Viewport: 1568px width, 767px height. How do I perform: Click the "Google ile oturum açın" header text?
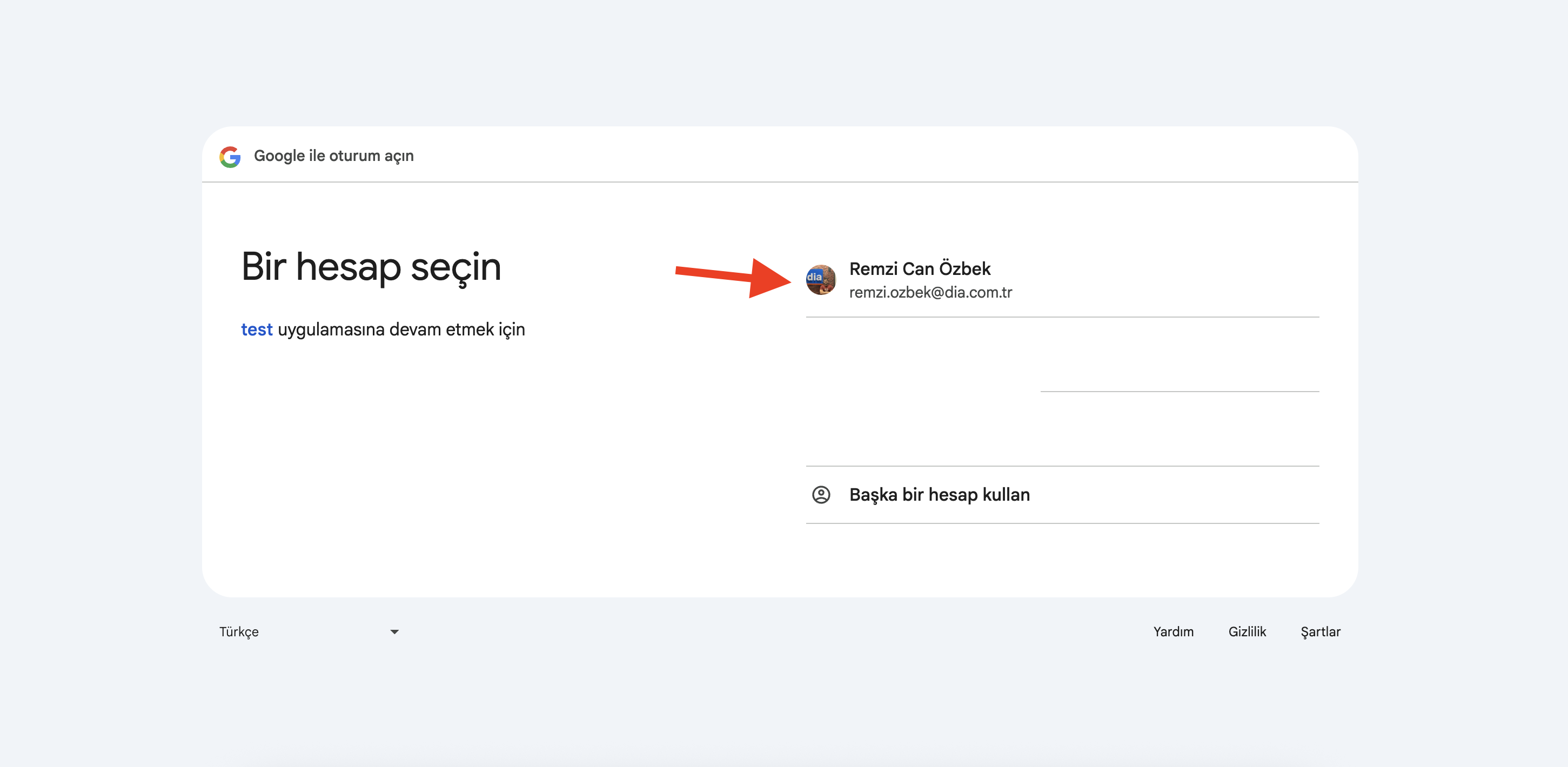[333, 156]
